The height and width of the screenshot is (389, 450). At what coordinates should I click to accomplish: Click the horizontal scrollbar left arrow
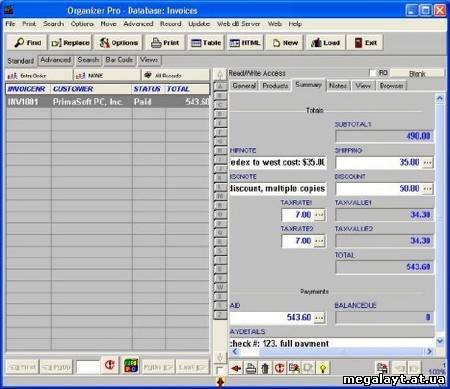235,351
